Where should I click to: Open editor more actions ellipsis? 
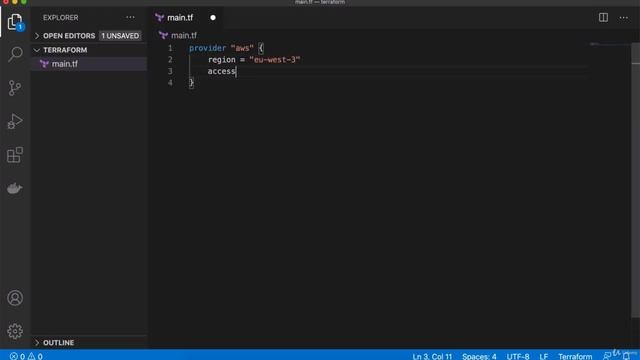[624, 18]
